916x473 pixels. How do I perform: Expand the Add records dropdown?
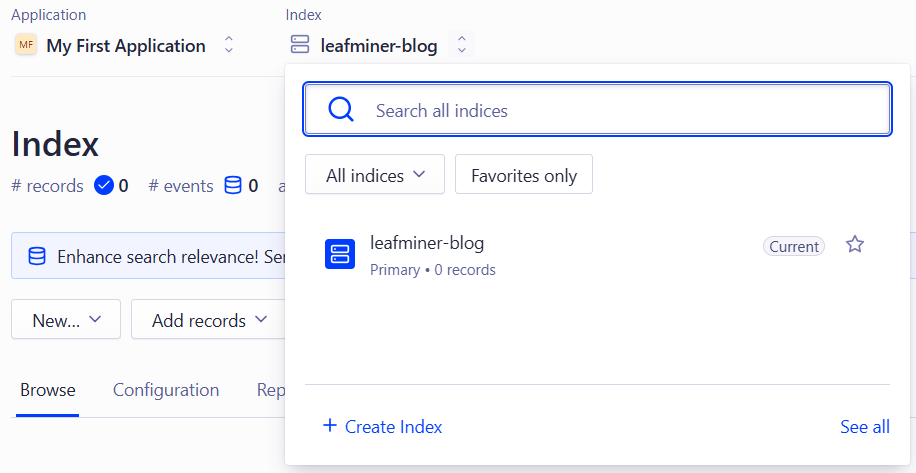click(209, 320)
